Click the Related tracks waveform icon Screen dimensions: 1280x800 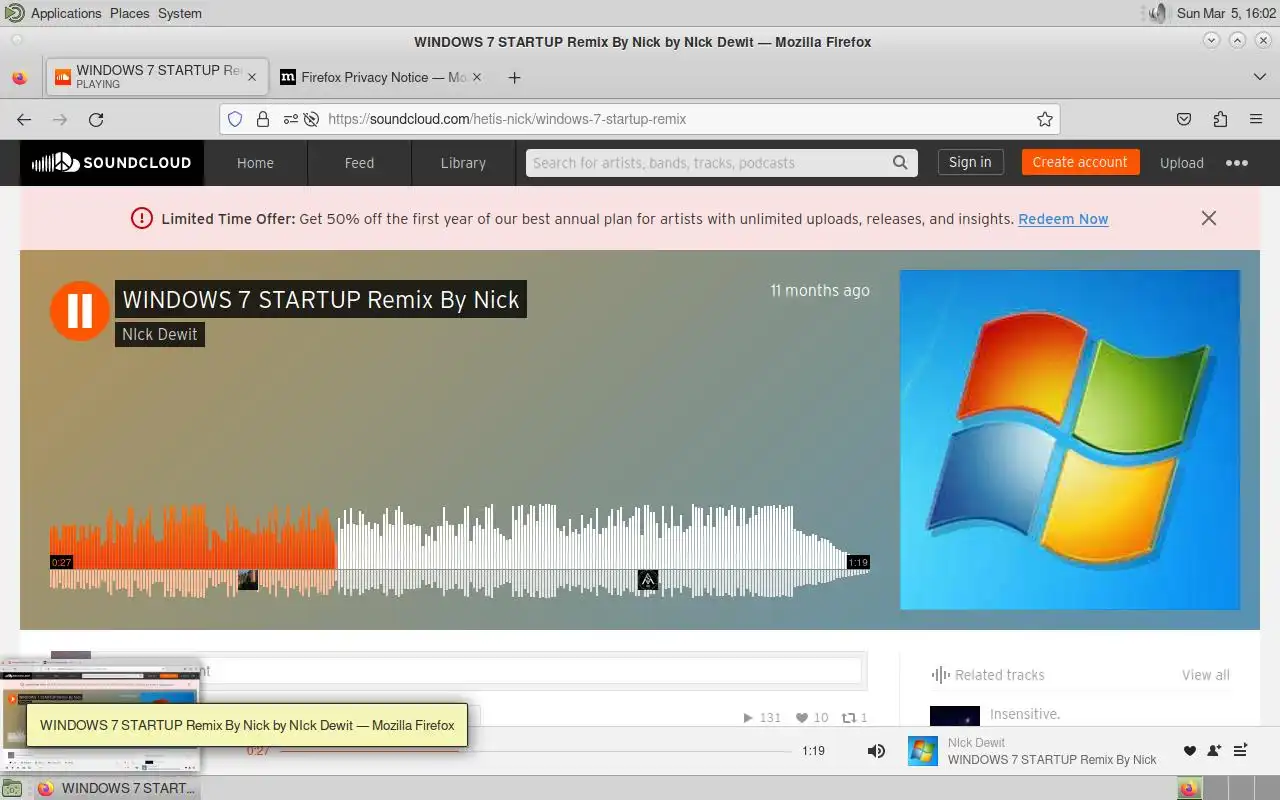coord(940,675)
